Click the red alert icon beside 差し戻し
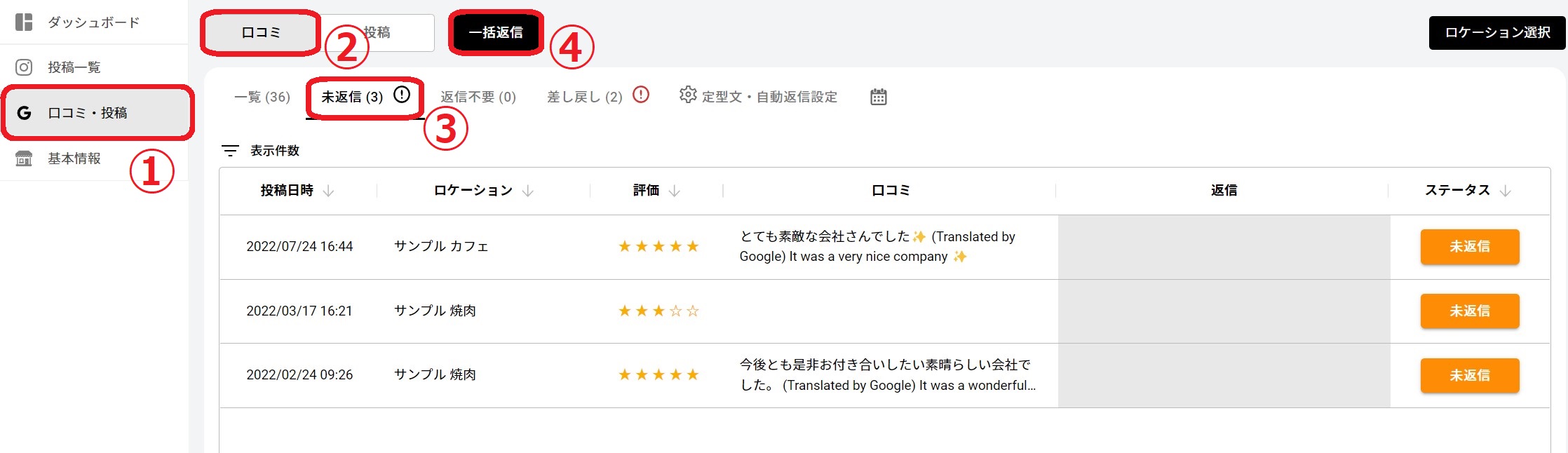The width and height of the screenshot is (1568, 453). (x=641, y=95)
